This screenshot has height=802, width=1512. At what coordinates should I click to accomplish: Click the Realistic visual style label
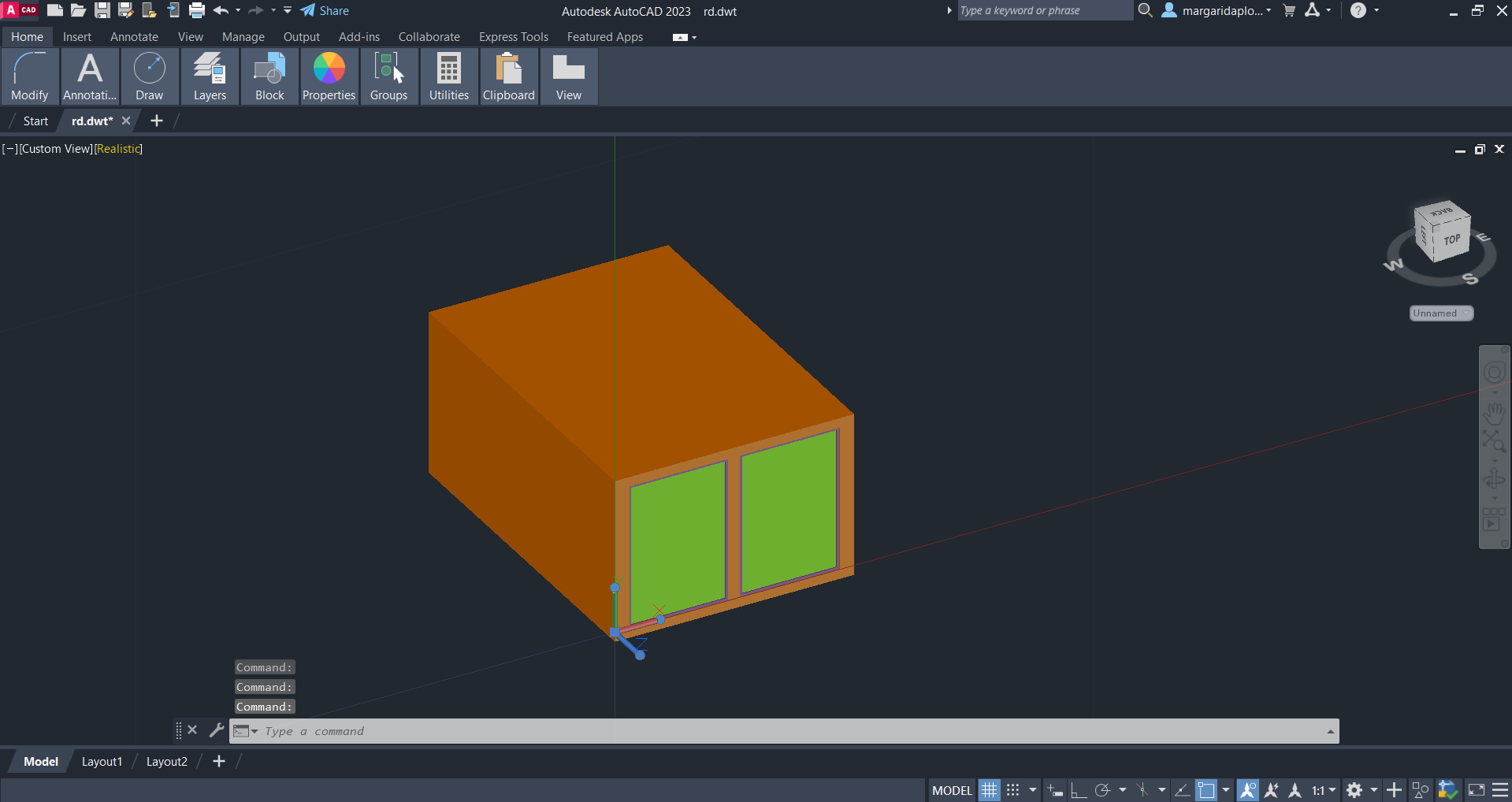tap(118, 149)
